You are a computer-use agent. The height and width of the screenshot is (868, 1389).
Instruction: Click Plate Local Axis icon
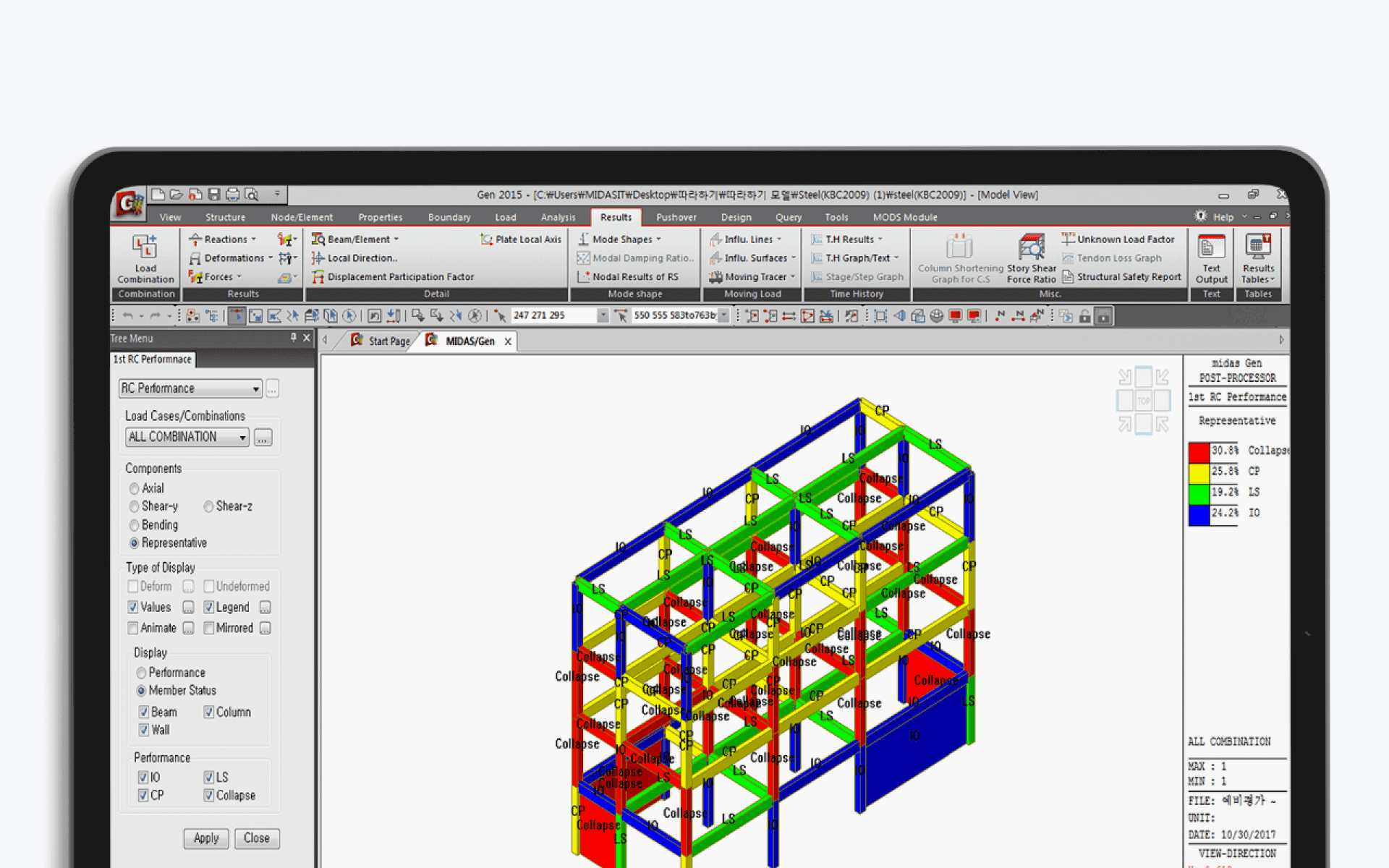tap(486, 239)
